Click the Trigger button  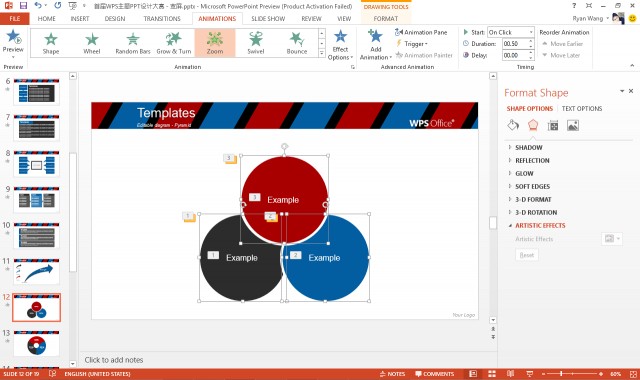[x=412, y=44]
